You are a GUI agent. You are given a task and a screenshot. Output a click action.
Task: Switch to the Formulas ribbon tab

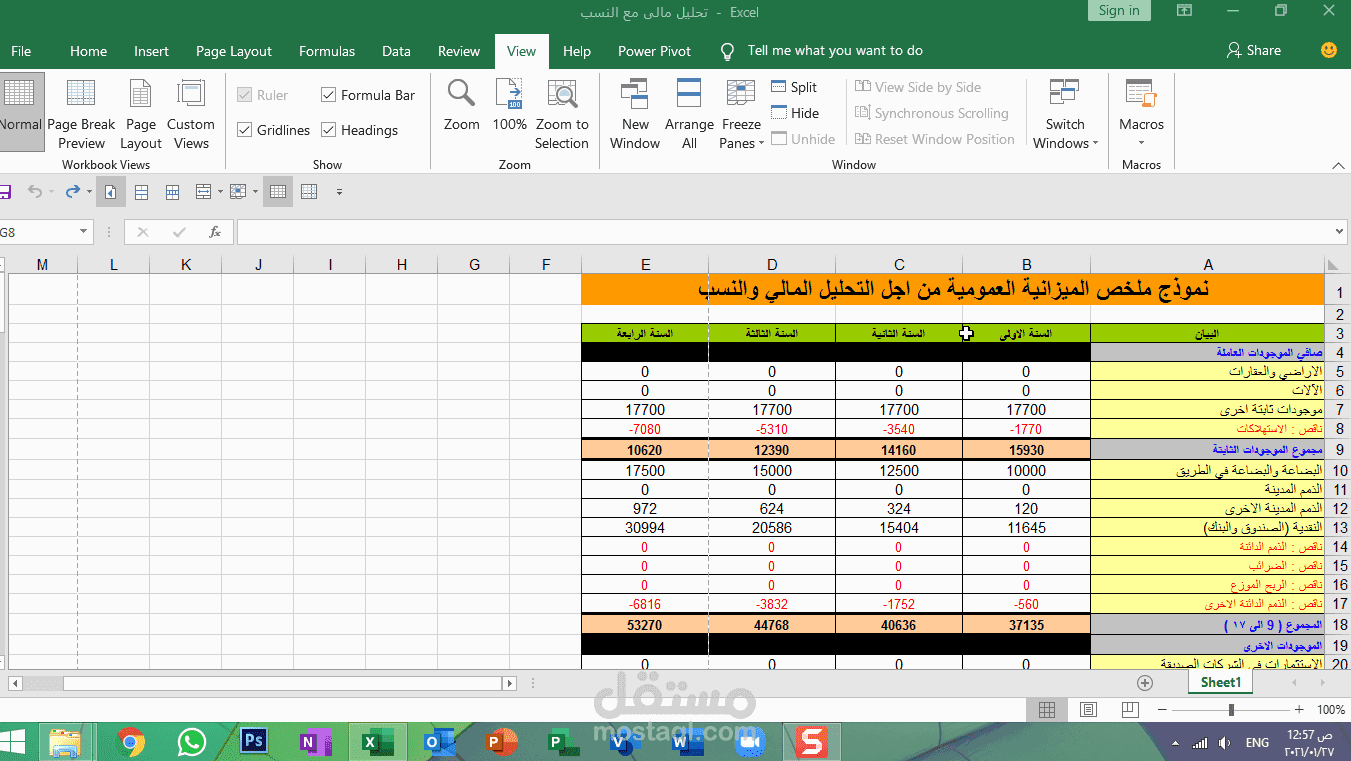click(326, 50)
